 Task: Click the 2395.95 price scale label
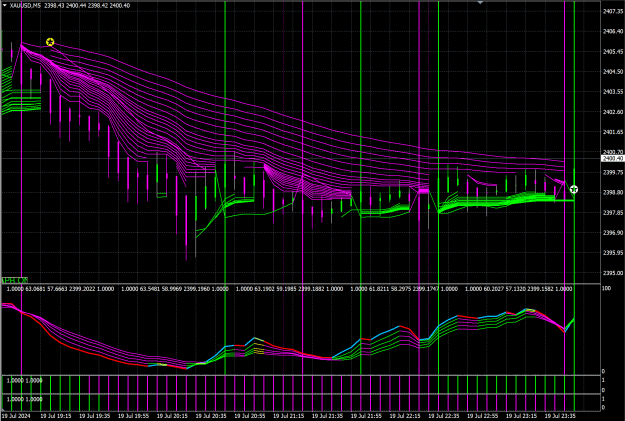pyautogui.click(x=613, y=253)
